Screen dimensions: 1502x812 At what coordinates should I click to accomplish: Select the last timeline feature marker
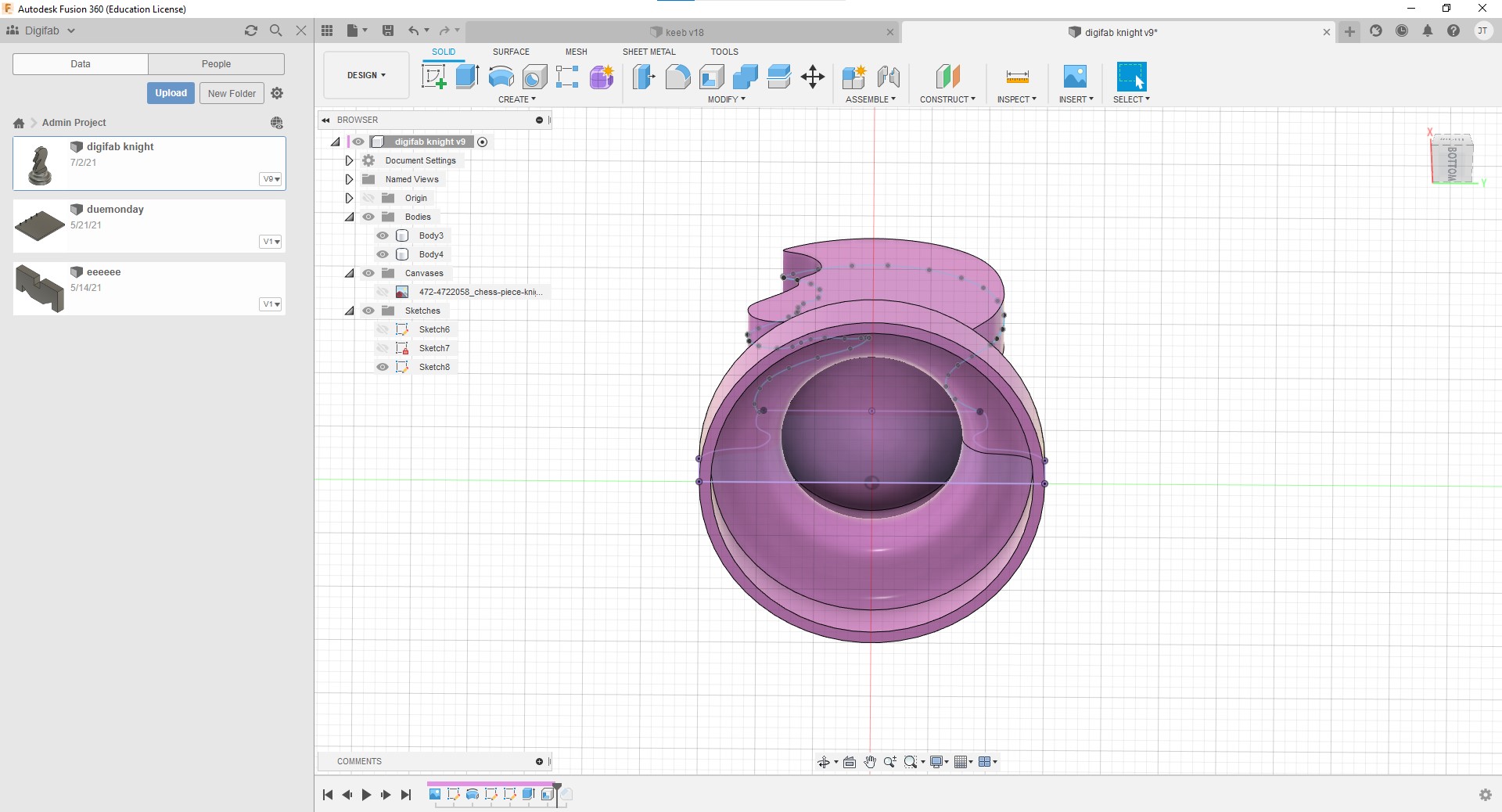click(566, 795)
